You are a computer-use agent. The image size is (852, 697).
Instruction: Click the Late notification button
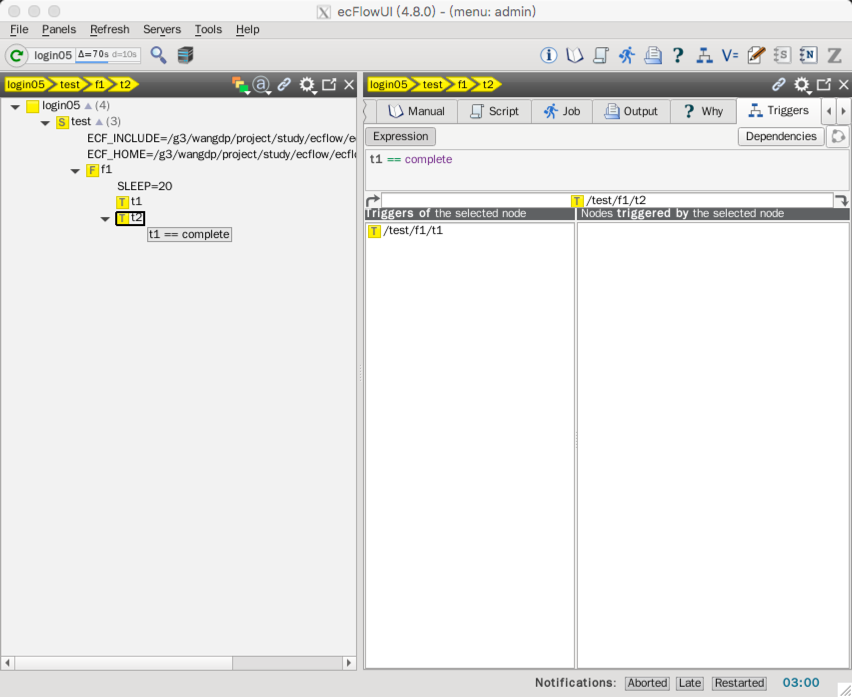click(x=690, y=683)
